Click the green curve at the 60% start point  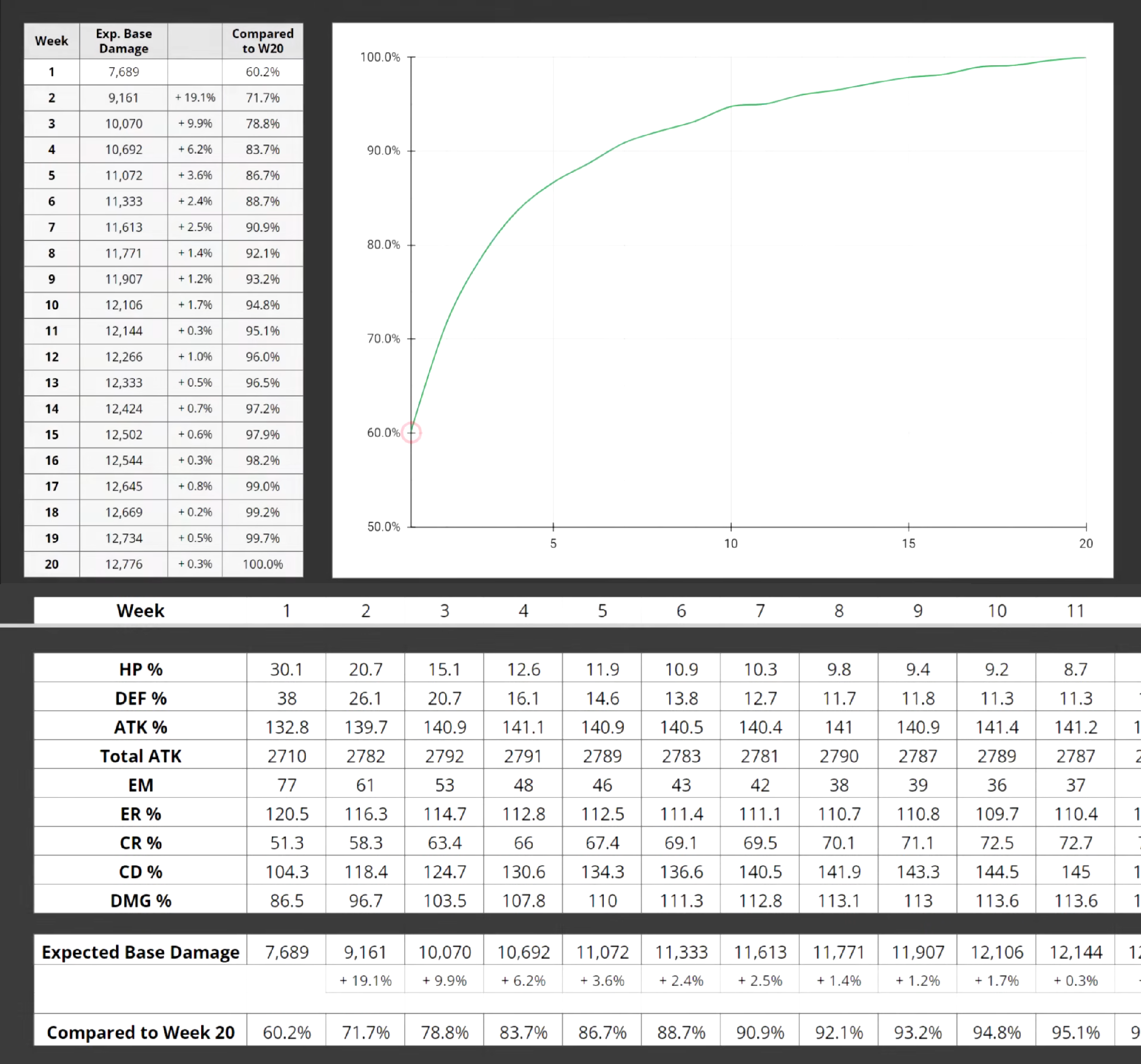(x=412, y=433)
